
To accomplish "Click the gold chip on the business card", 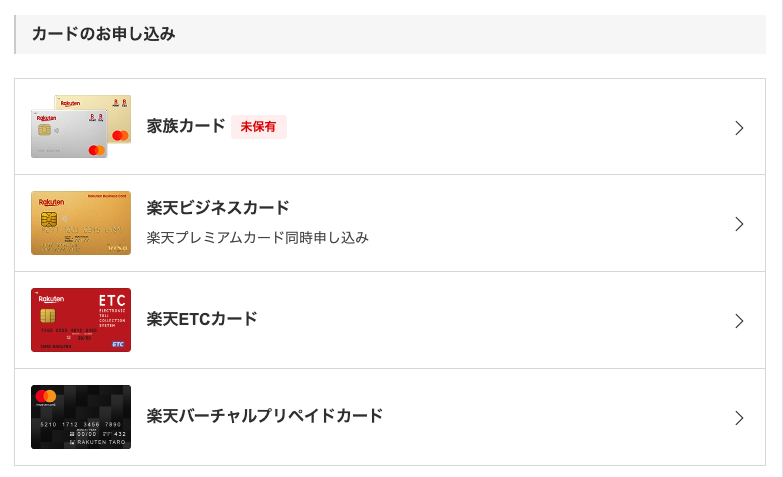I will (x=47, y=219).
